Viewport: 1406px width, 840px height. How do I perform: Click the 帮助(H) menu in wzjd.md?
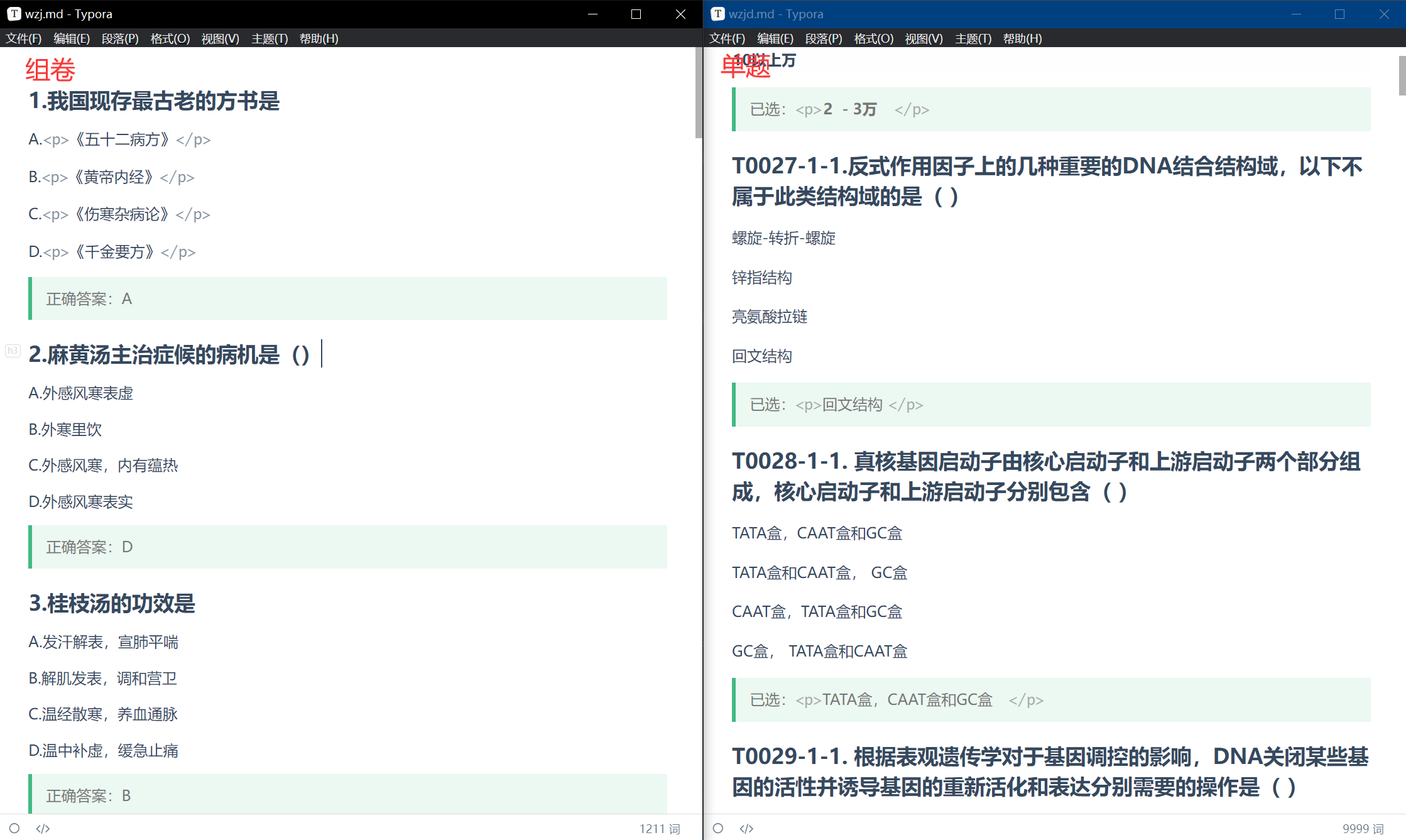pos(1022,38)
